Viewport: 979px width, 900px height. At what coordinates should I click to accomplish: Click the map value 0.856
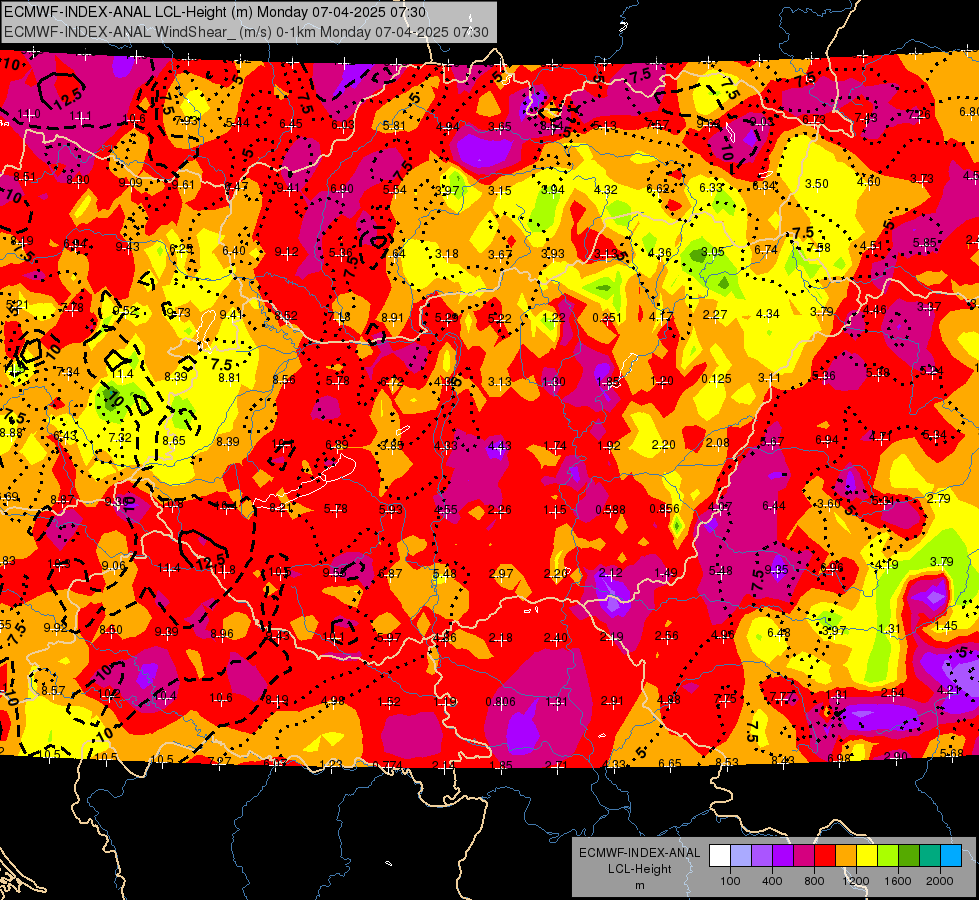pos(664,509)
